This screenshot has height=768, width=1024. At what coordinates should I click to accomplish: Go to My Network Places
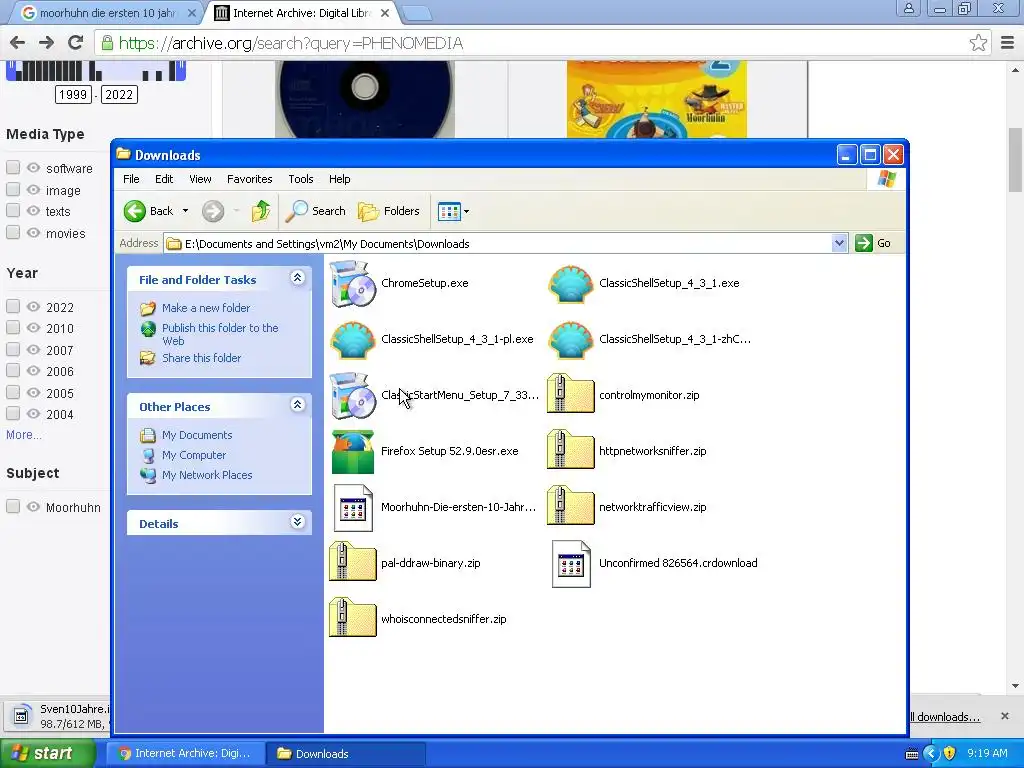[x=206, y=475]
